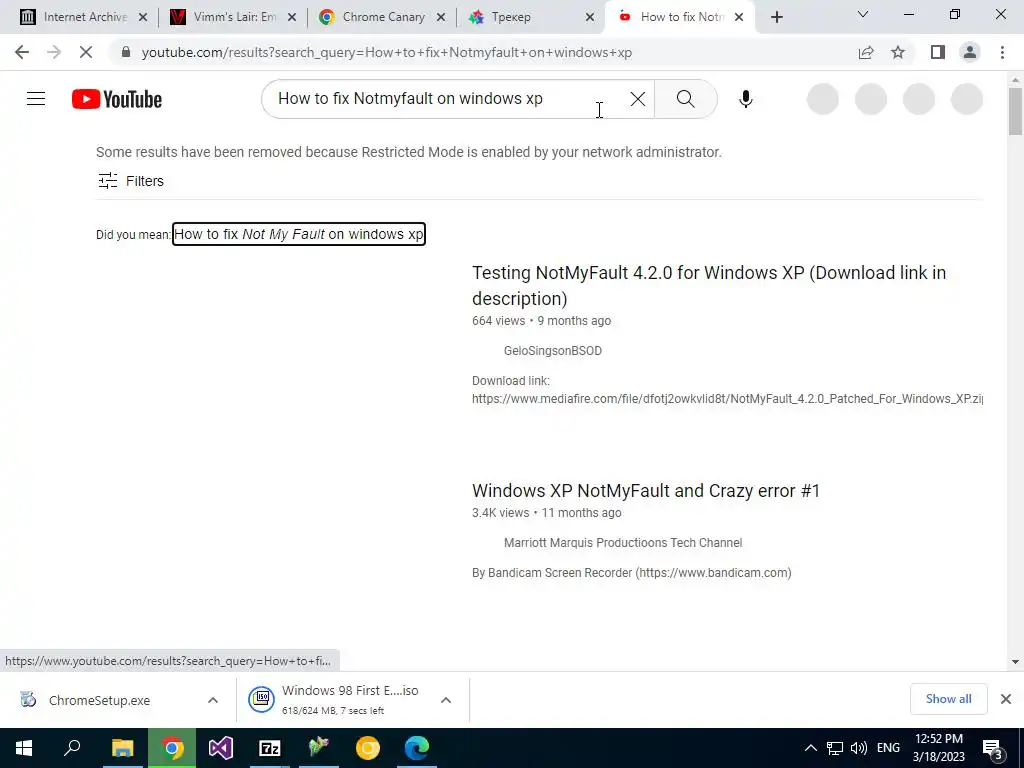This screenshot has height=768, width=1024.
Task: Click the page vertical scrollbar thumb
Action: 1015,110
